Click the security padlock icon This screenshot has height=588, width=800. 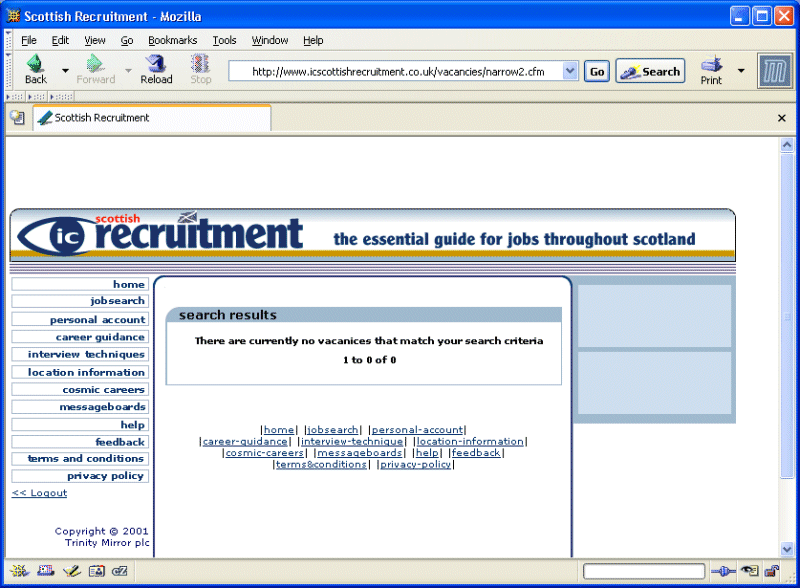pos(772,571)
